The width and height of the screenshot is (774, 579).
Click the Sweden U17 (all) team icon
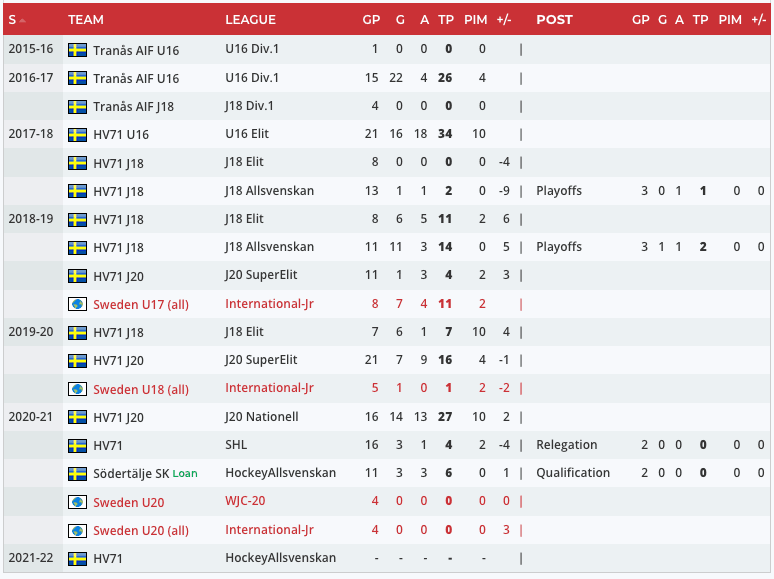(77, 304)
